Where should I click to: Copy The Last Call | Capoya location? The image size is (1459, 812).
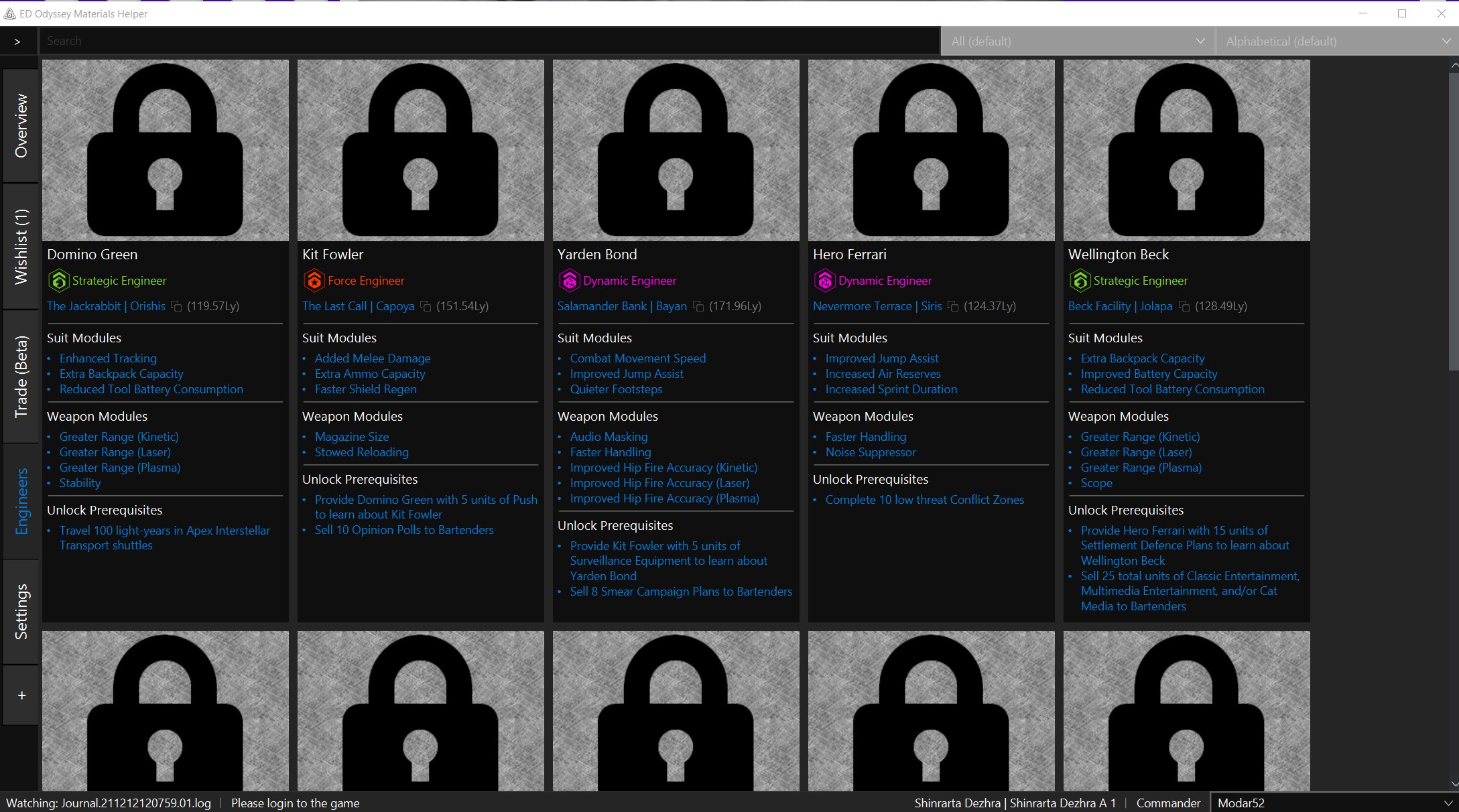(426, 306)
